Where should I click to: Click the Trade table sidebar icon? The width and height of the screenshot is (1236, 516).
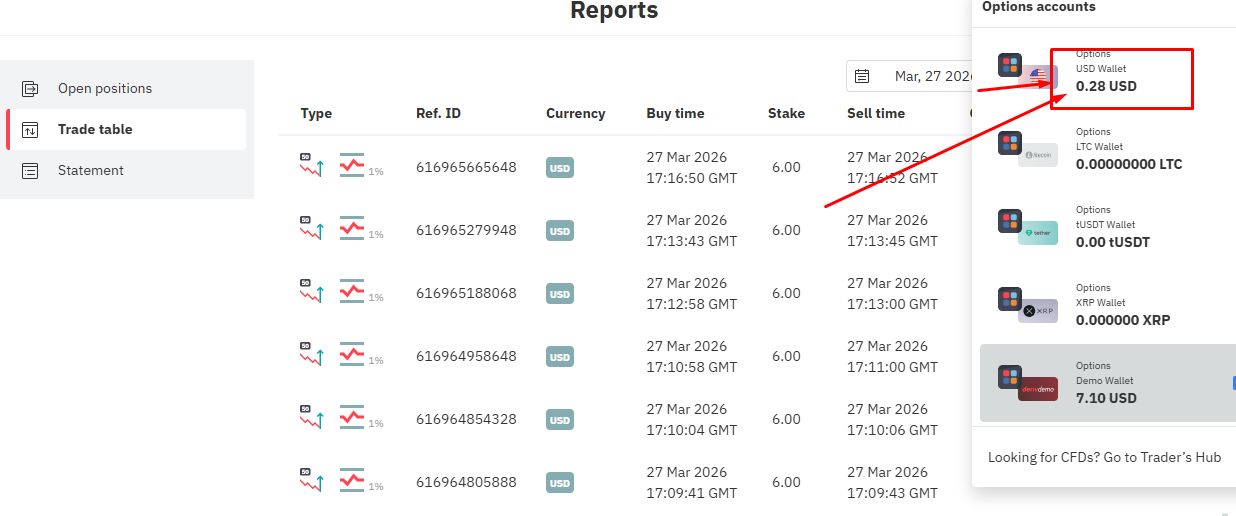tap(30, 130)
